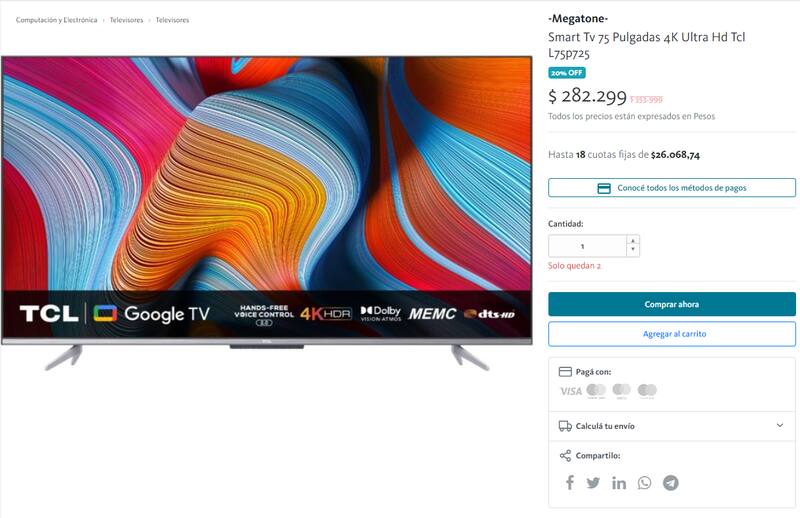800x518 pixels.
Task: Click the Visa payment logo
Action: tap(571, 391)
